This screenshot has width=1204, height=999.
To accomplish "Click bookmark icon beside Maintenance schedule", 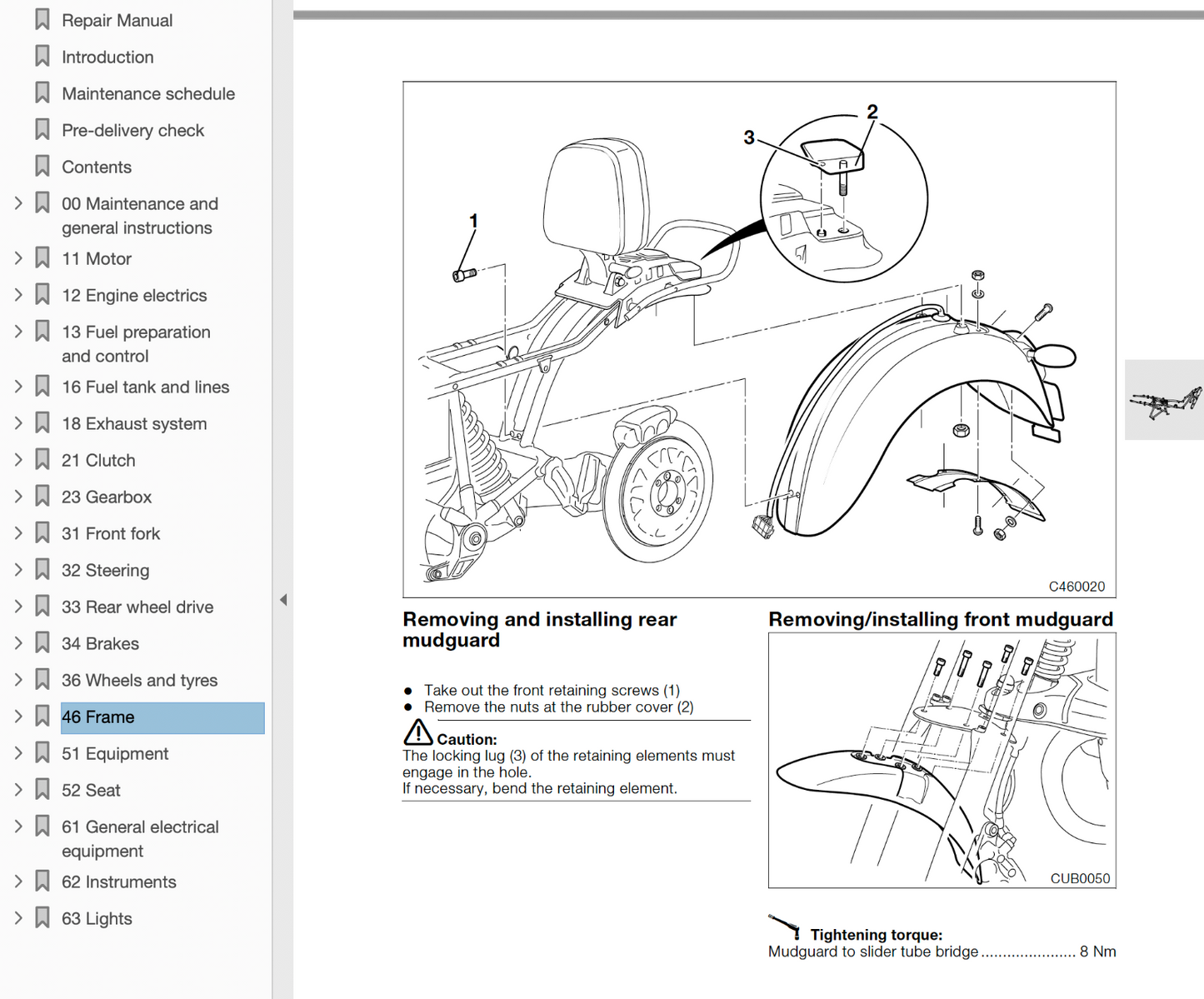I will tap(42, 93).
